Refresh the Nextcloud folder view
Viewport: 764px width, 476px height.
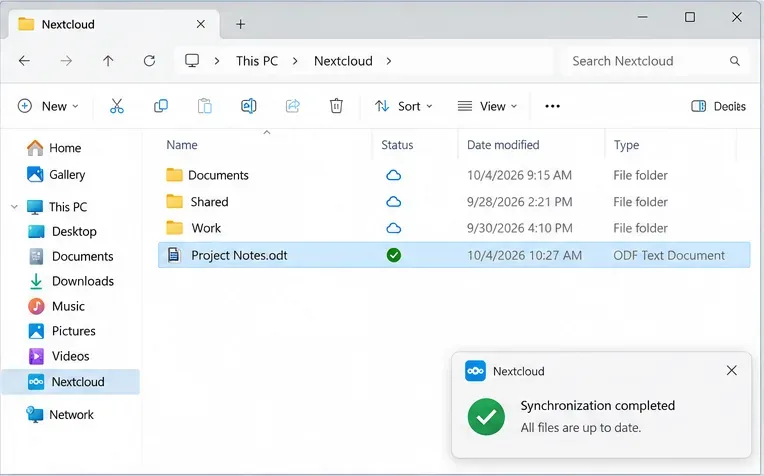150,61
